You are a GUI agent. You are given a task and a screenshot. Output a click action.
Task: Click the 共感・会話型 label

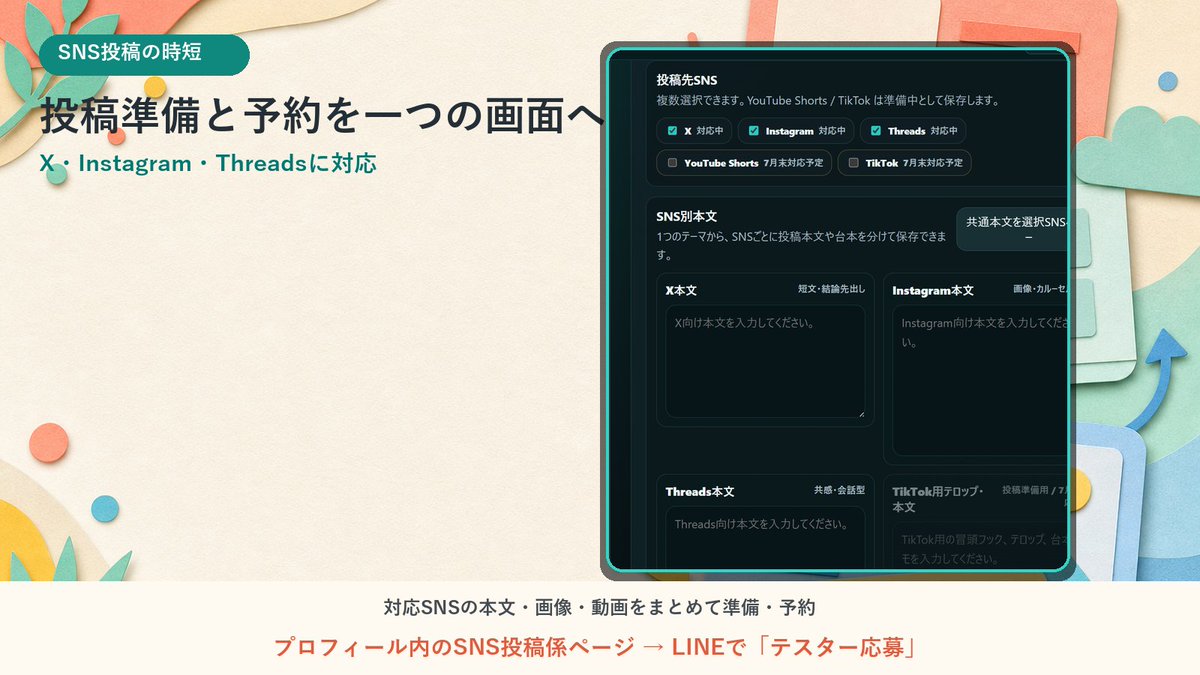click(x=840, y=490)
